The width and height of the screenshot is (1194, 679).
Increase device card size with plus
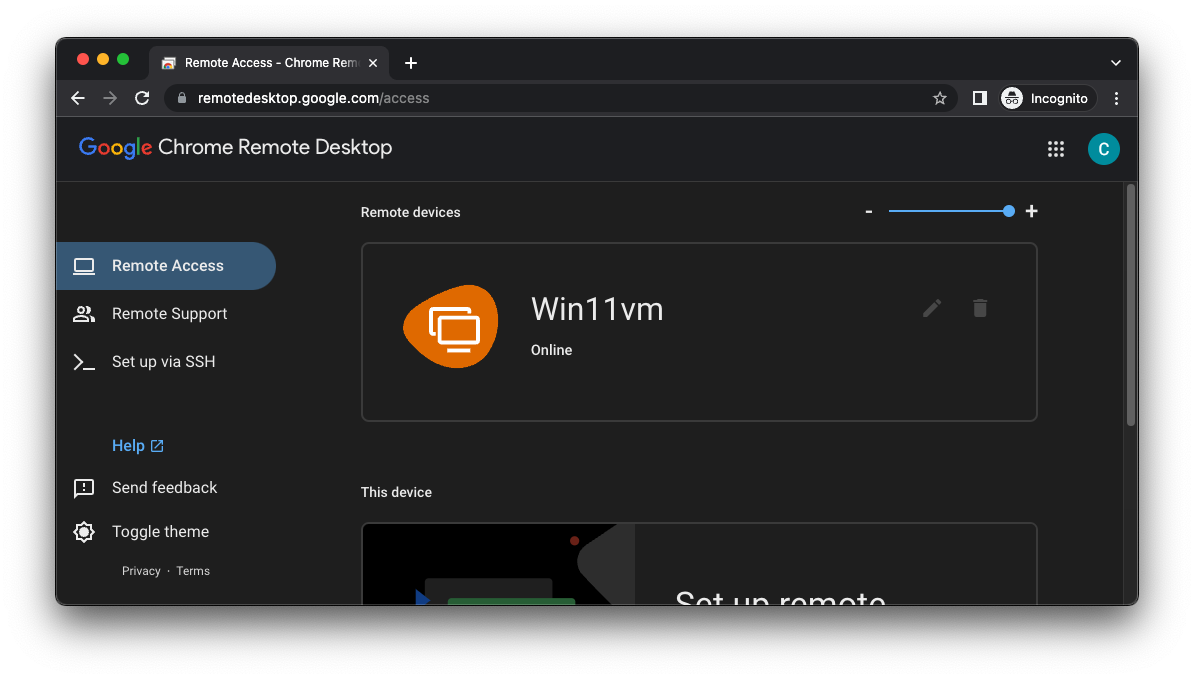point(1031,211)
